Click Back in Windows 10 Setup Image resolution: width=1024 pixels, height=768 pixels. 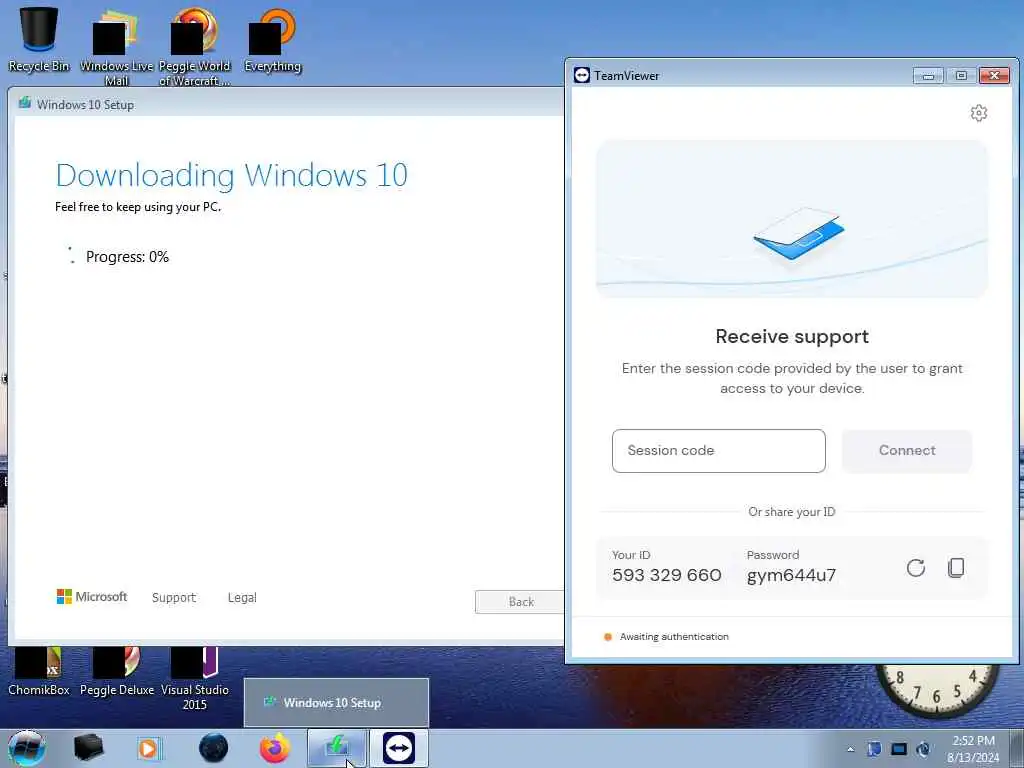pyautogui.click(x=520, y=602)
